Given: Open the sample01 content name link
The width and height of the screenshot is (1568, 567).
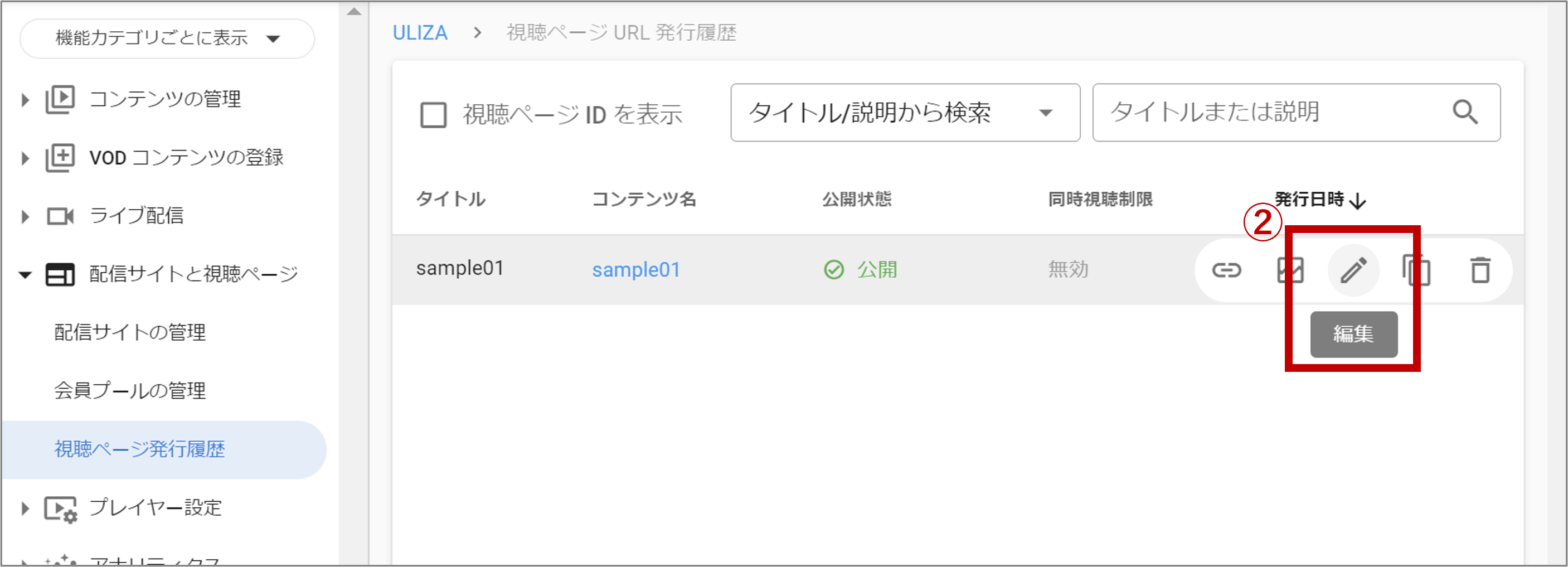Looking at the screenshot, I should 635,270.
